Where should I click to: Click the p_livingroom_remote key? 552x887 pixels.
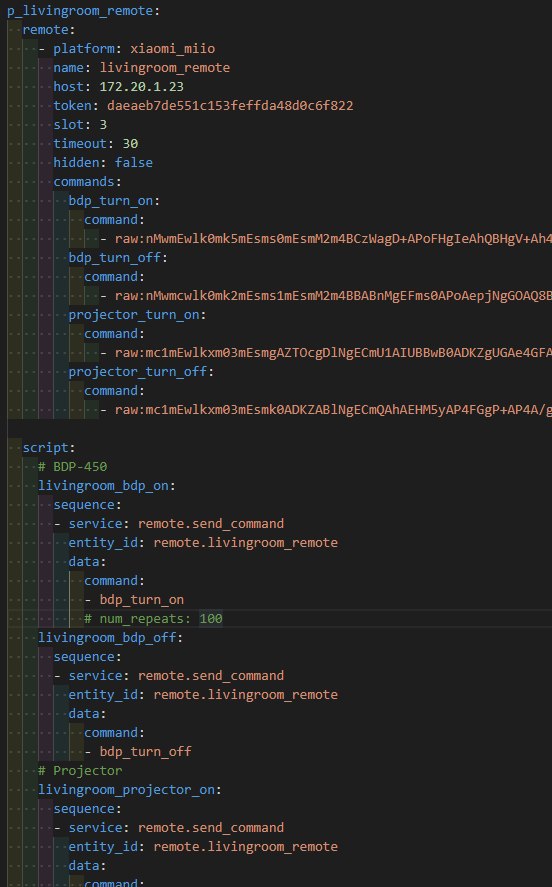coord(80,11)
